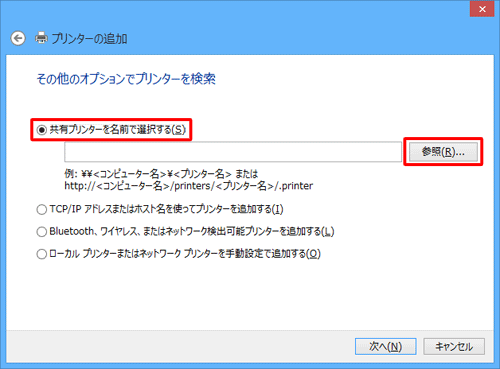This screenshot has width=500, height=369.
Task: Click the http://<コンピューター名>/printers example line
Action: [x=189, y=186]
